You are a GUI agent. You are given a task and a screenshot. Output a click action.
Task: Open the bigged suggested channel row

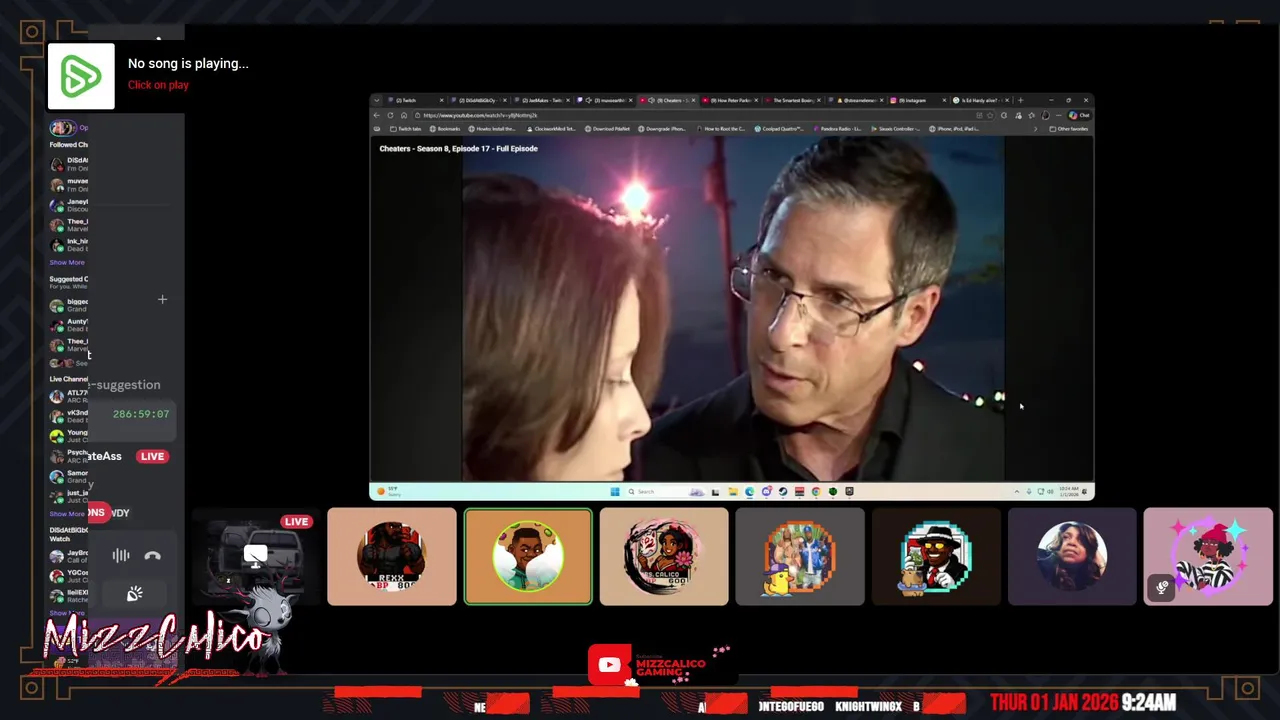pyautogui.click(x=69, y=305)
